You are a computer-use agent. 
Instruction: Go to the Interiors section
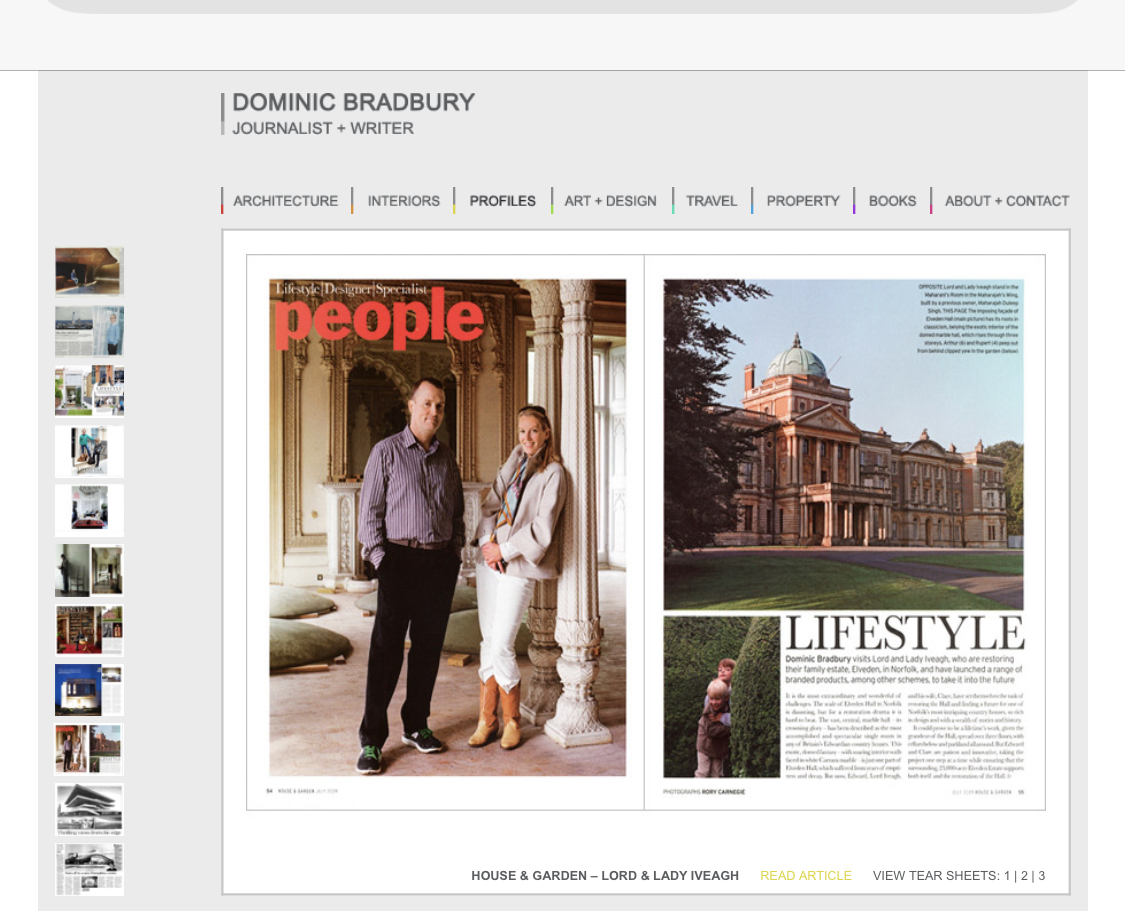click(403, 201)
